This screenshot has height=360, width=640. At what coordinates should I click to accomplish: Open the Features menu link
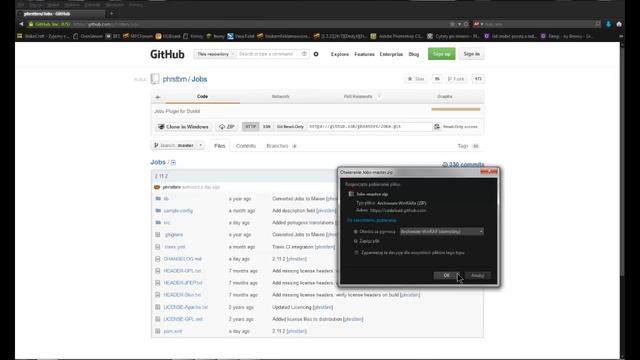coord(364,54)
